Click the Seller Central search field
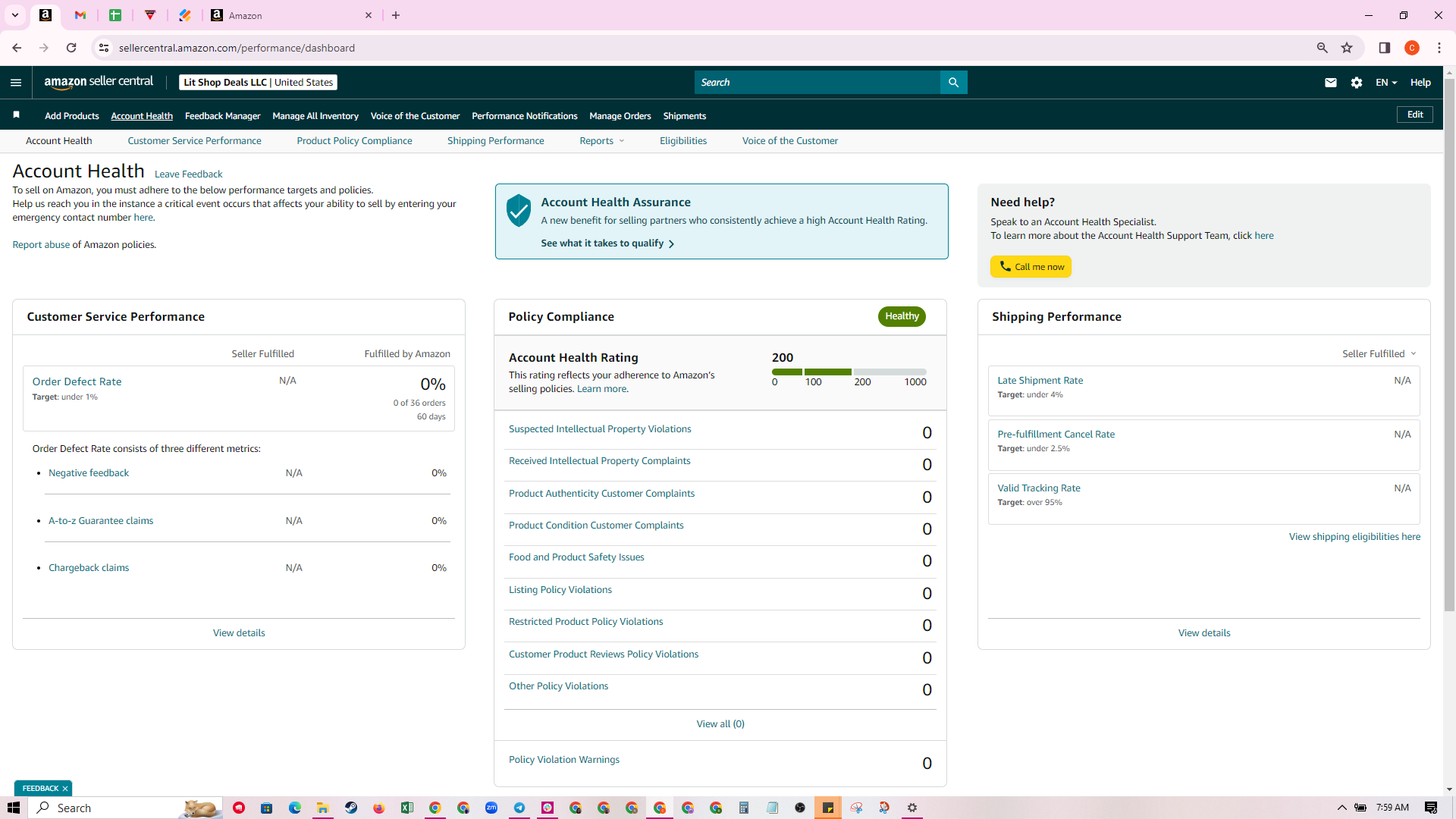Viewport: 1456px width, 819px height. pyautogui.click(x=817, y=83)
